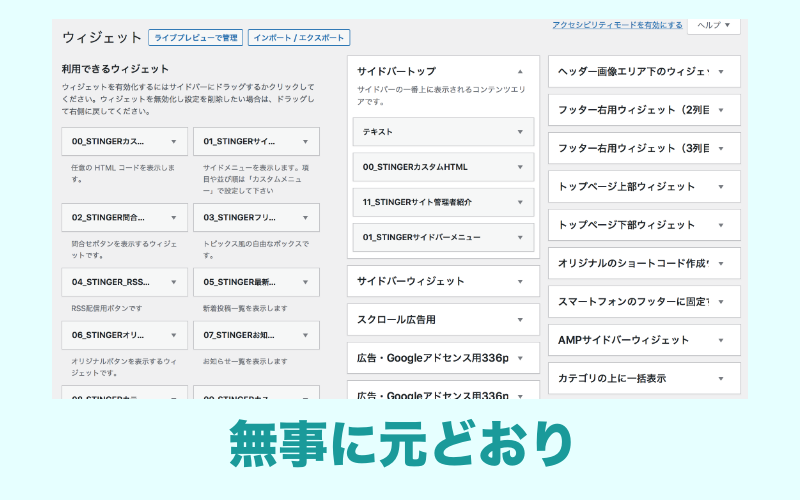
Task: Expand the スクロール広告用 widget area
Action: click(520, 320)
